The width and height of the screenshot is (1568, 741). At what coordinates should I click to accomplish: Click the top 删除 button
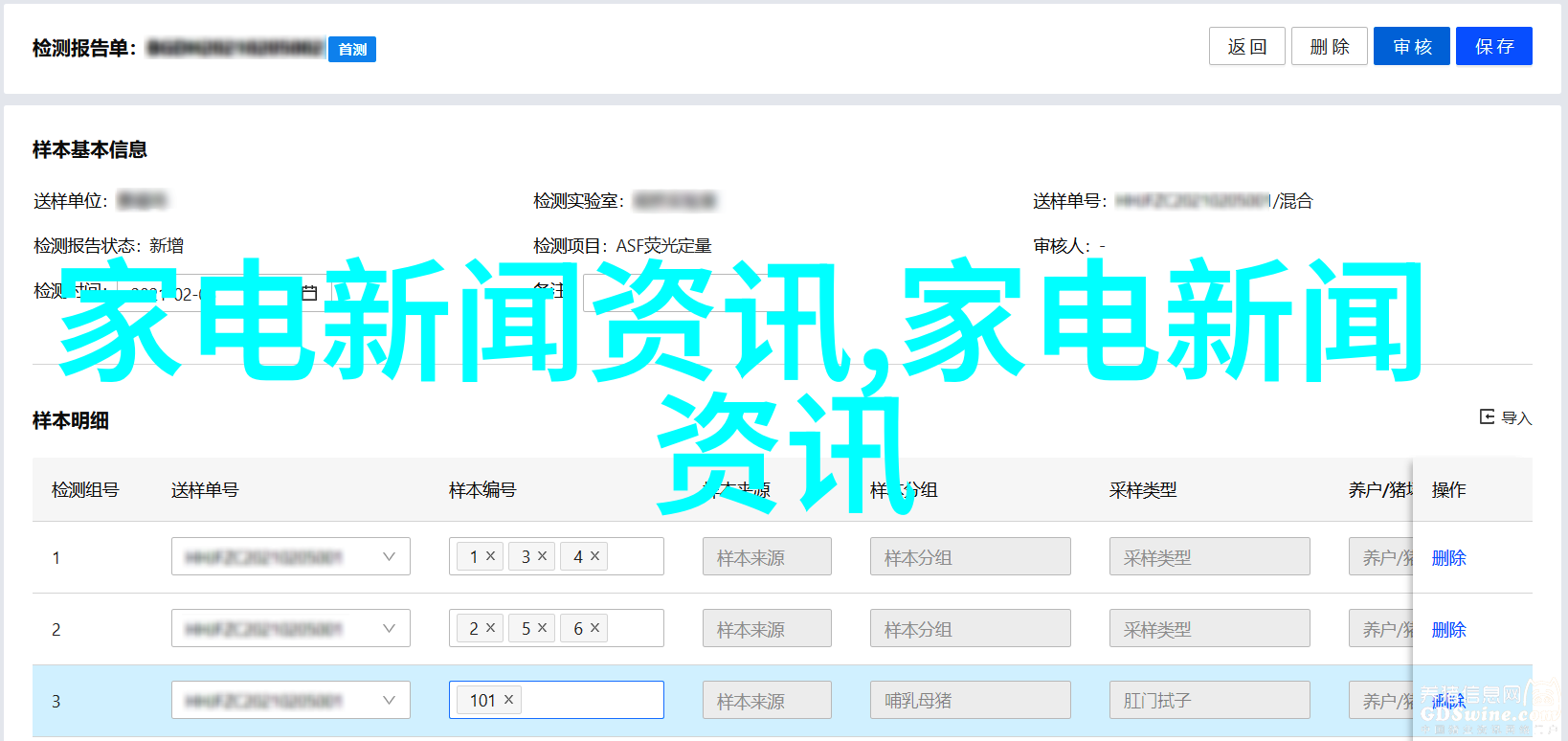pos(1329,46)
